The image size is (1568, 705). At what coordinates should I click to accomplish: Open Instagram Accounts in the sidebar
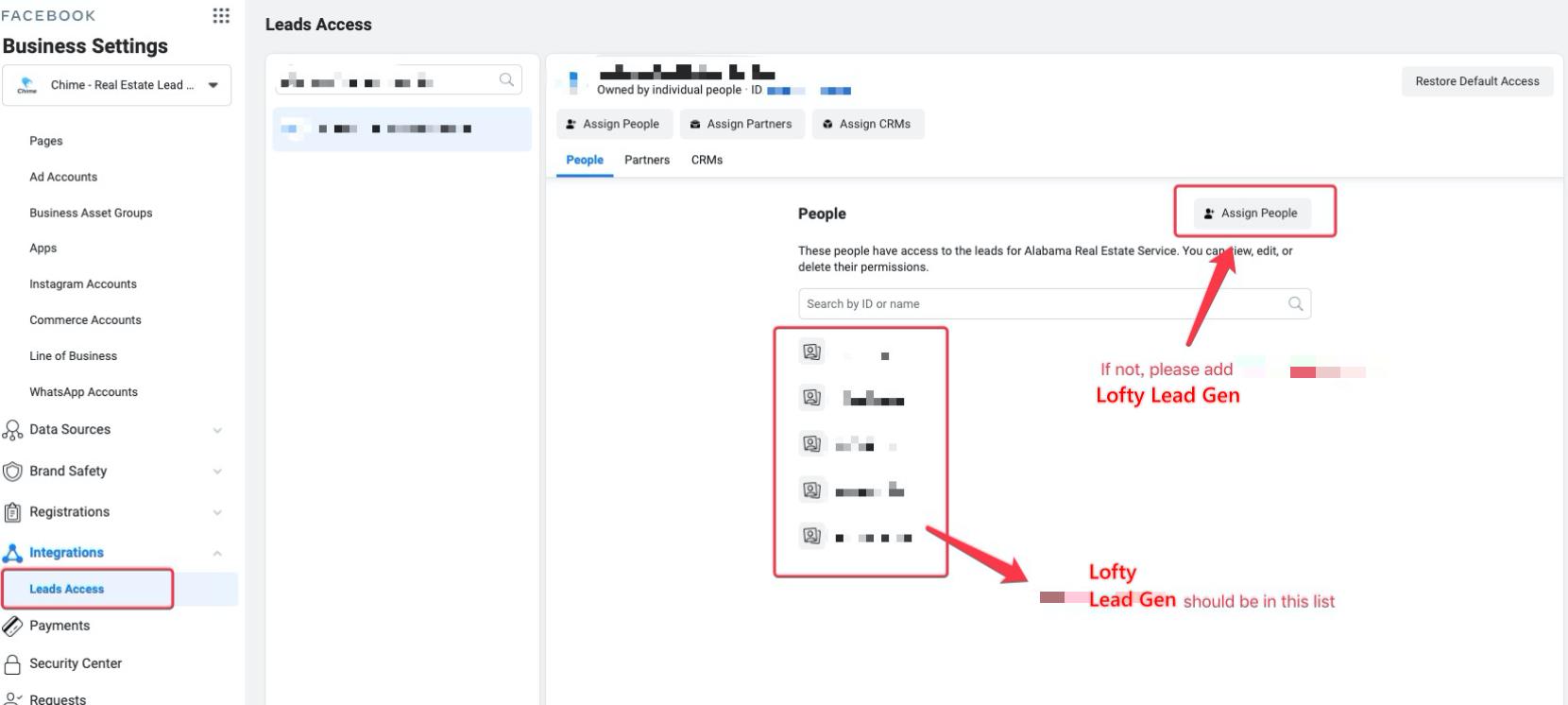(x=83, y=284)
